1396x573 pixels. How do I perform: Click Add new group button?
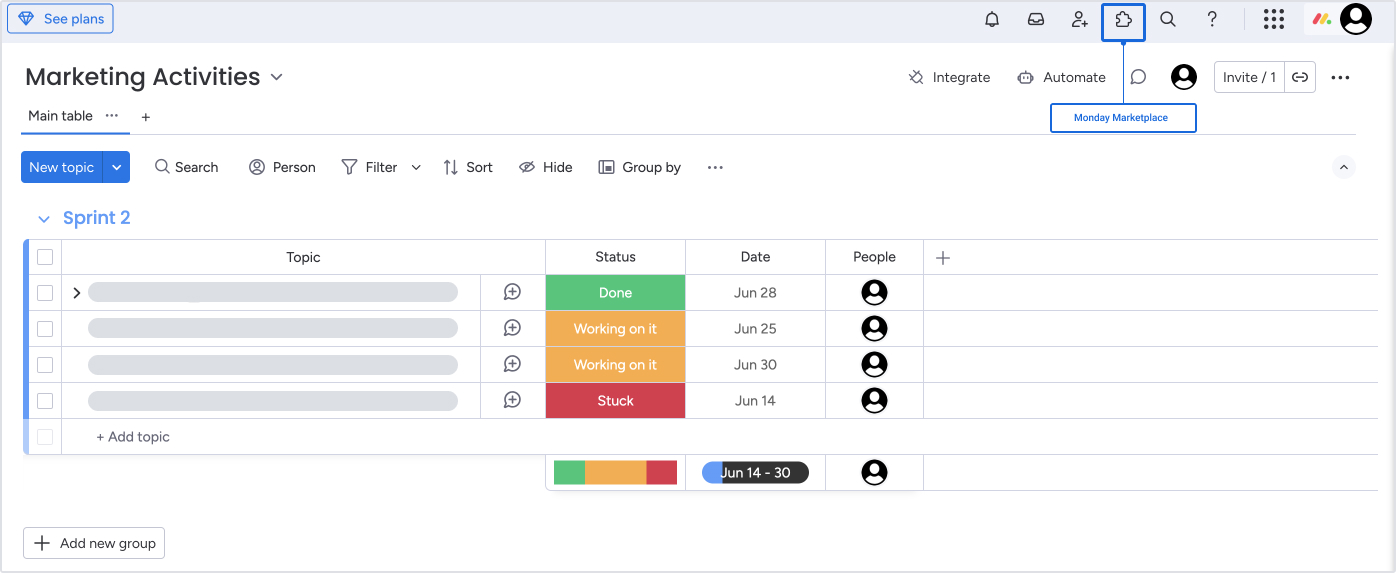pyautogui.click(x=94, y=543)
